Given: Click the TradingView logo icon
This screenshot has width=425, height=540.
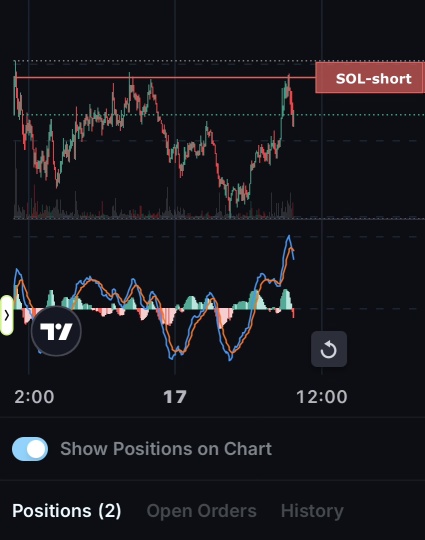Looking at the screenshot, I should pos(56,331).
